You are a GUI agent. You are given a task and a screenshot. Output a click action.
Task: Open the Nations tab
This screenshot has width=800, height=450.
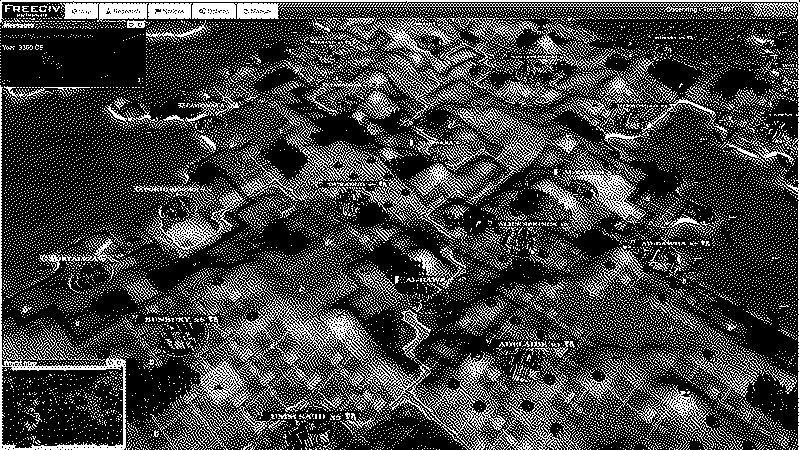pos(170,10)
